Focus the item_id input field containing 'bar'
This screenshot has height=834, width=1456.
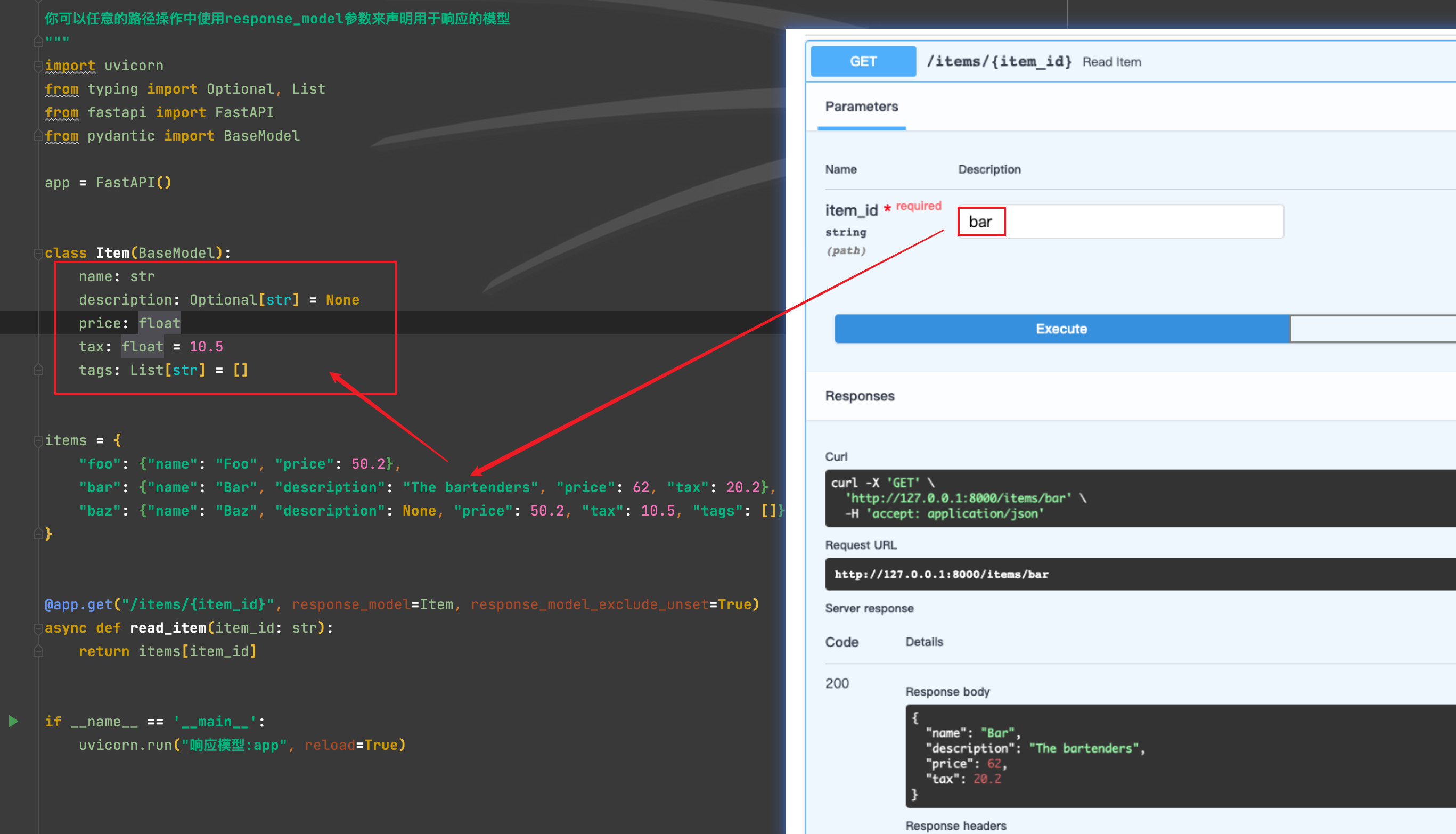(x=1120, y=222)
